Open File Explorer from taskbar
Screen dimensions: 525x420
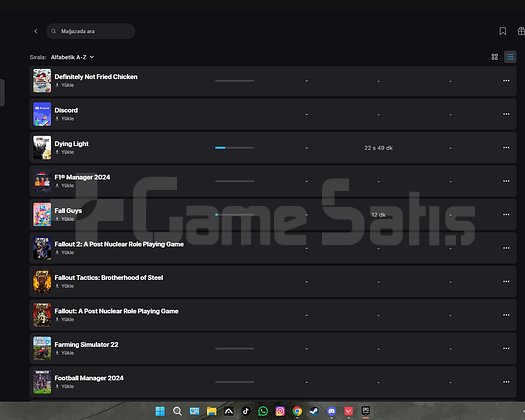[x=211, y=411]
